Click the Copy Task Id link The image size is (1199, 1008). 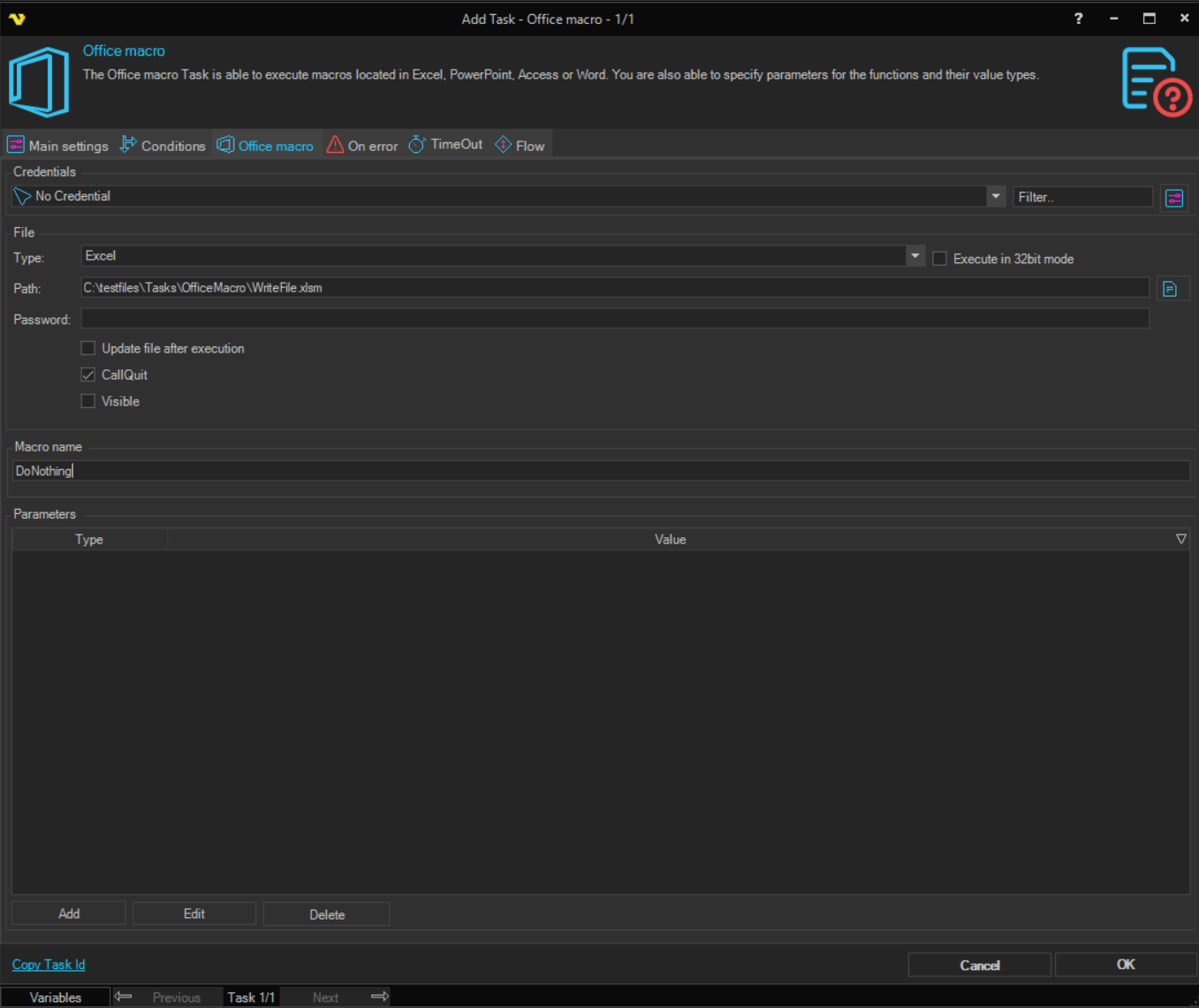click(x=49, y=965)
